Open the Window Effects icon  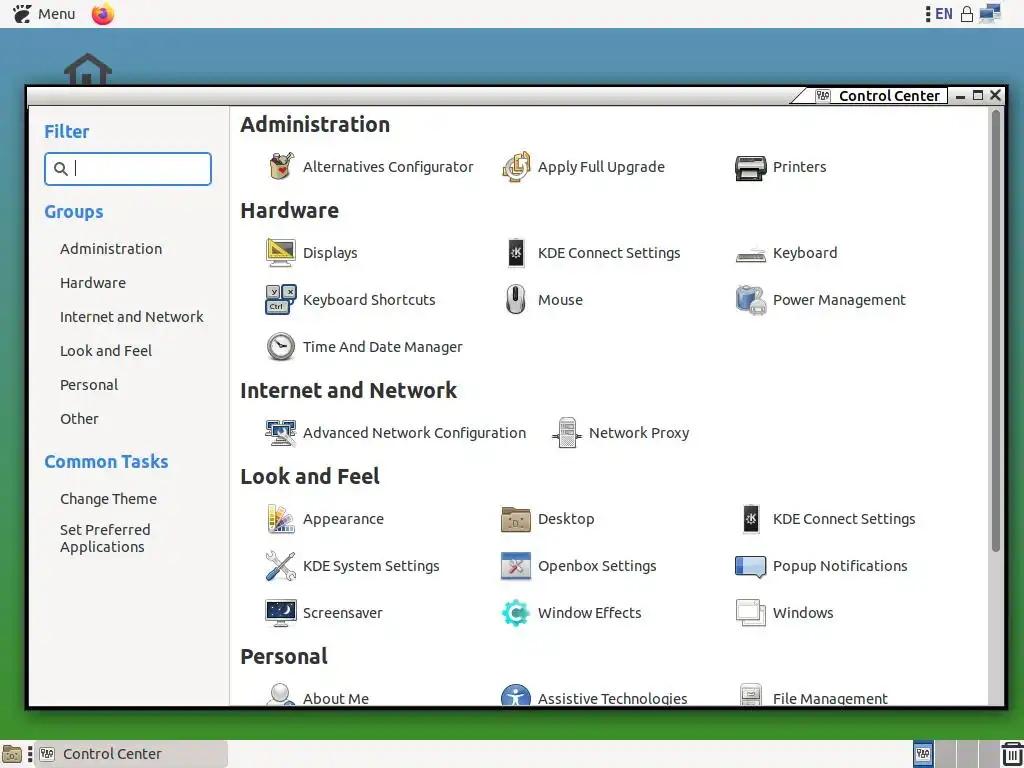516,613
